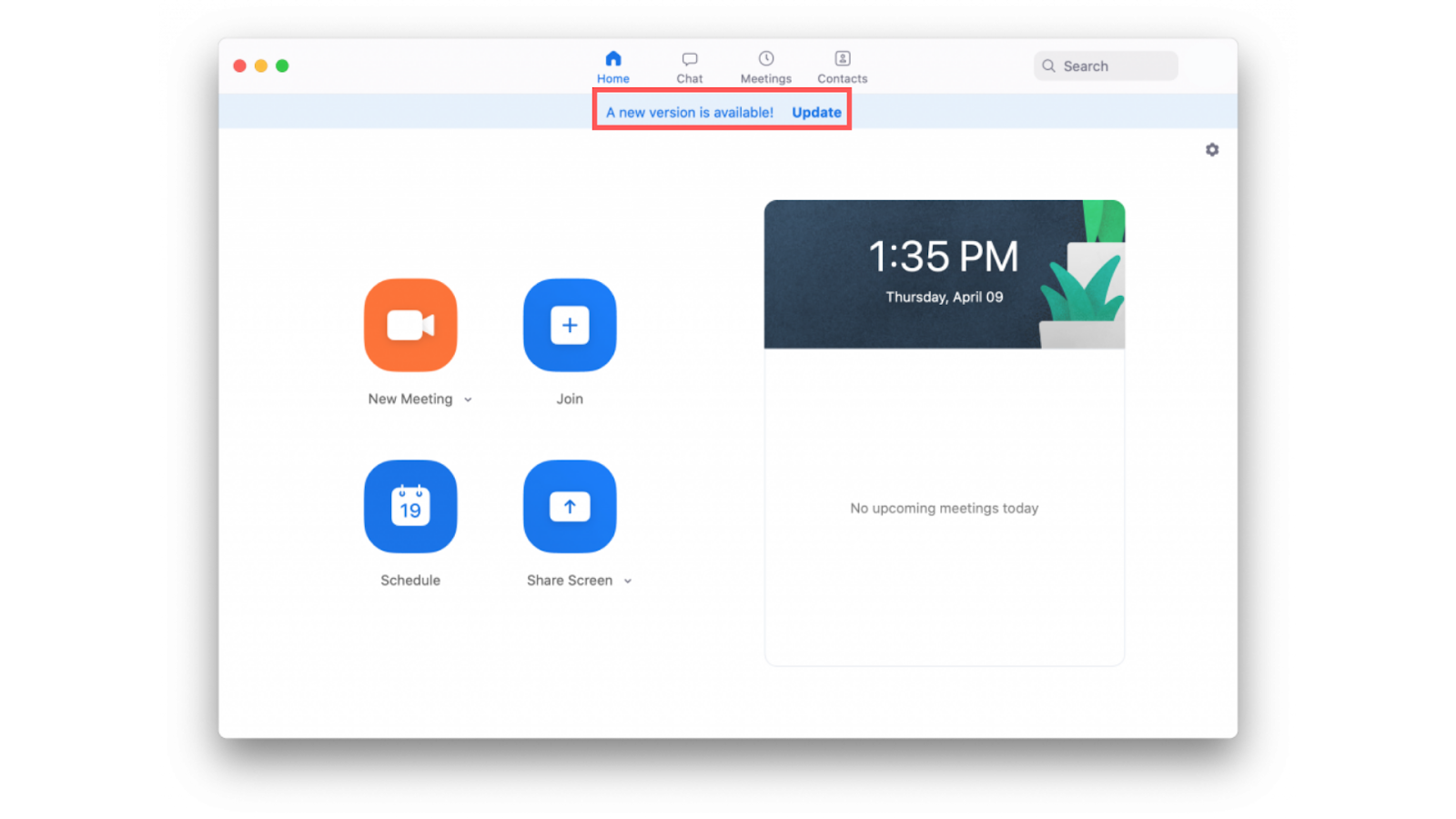
Task: Click the 1:35 PM clock banner
Action: pos(945,274)
